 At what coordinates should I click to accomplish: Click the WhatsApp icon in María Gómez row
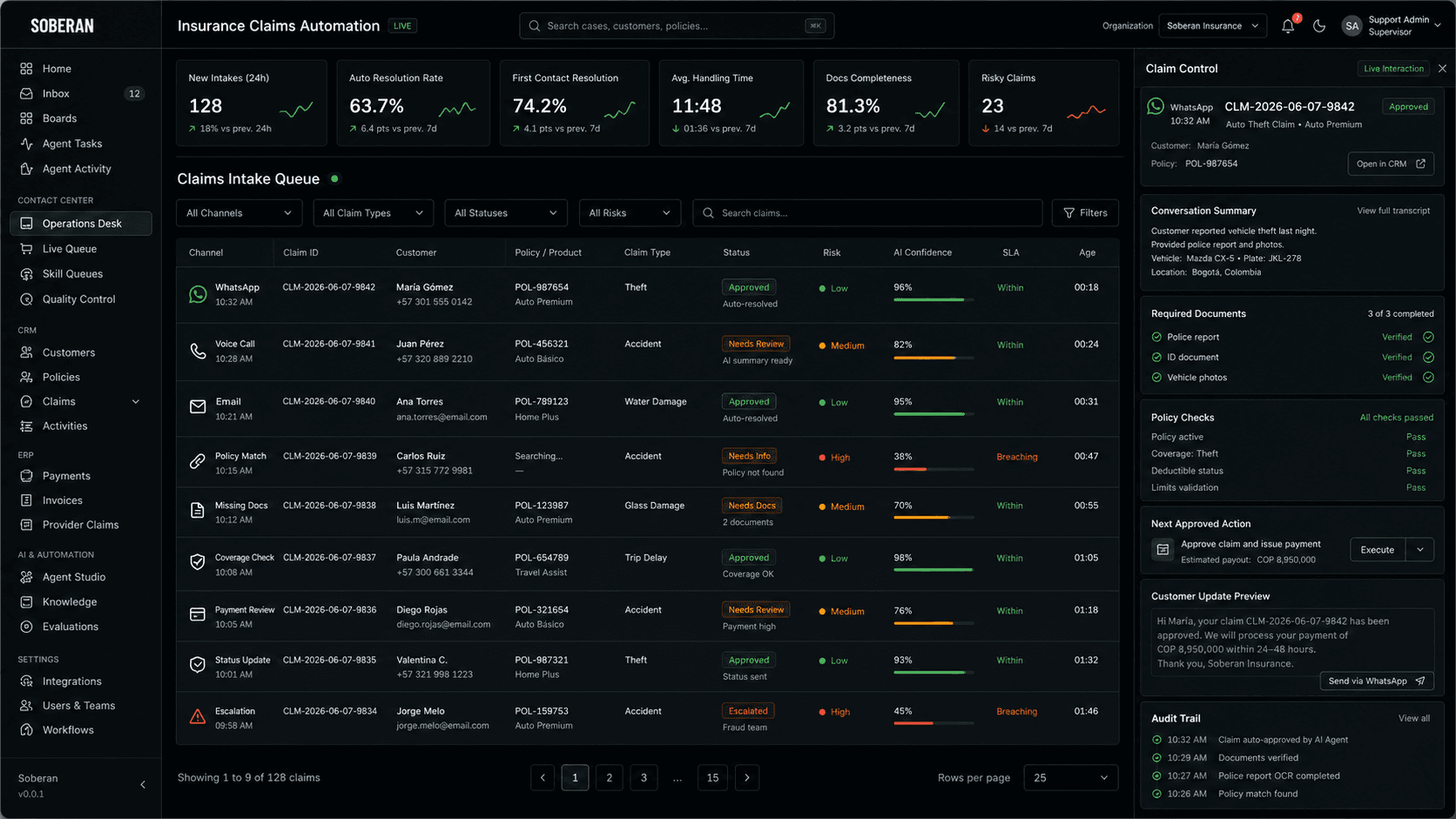[x=198, y=295]
